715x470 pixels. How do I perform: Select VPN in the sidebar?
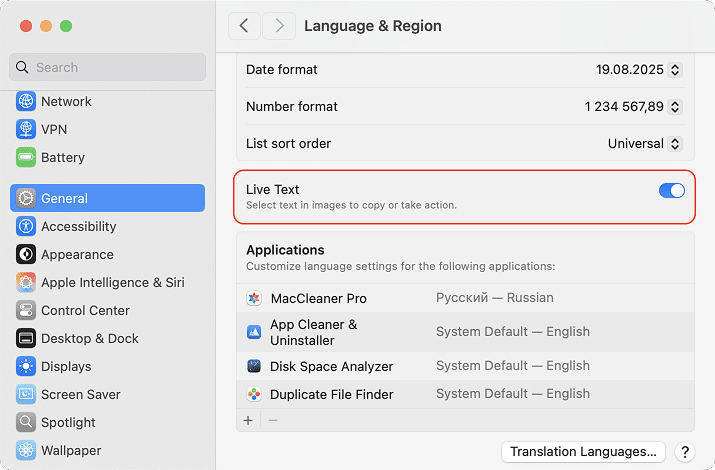[x=108, y=129]
